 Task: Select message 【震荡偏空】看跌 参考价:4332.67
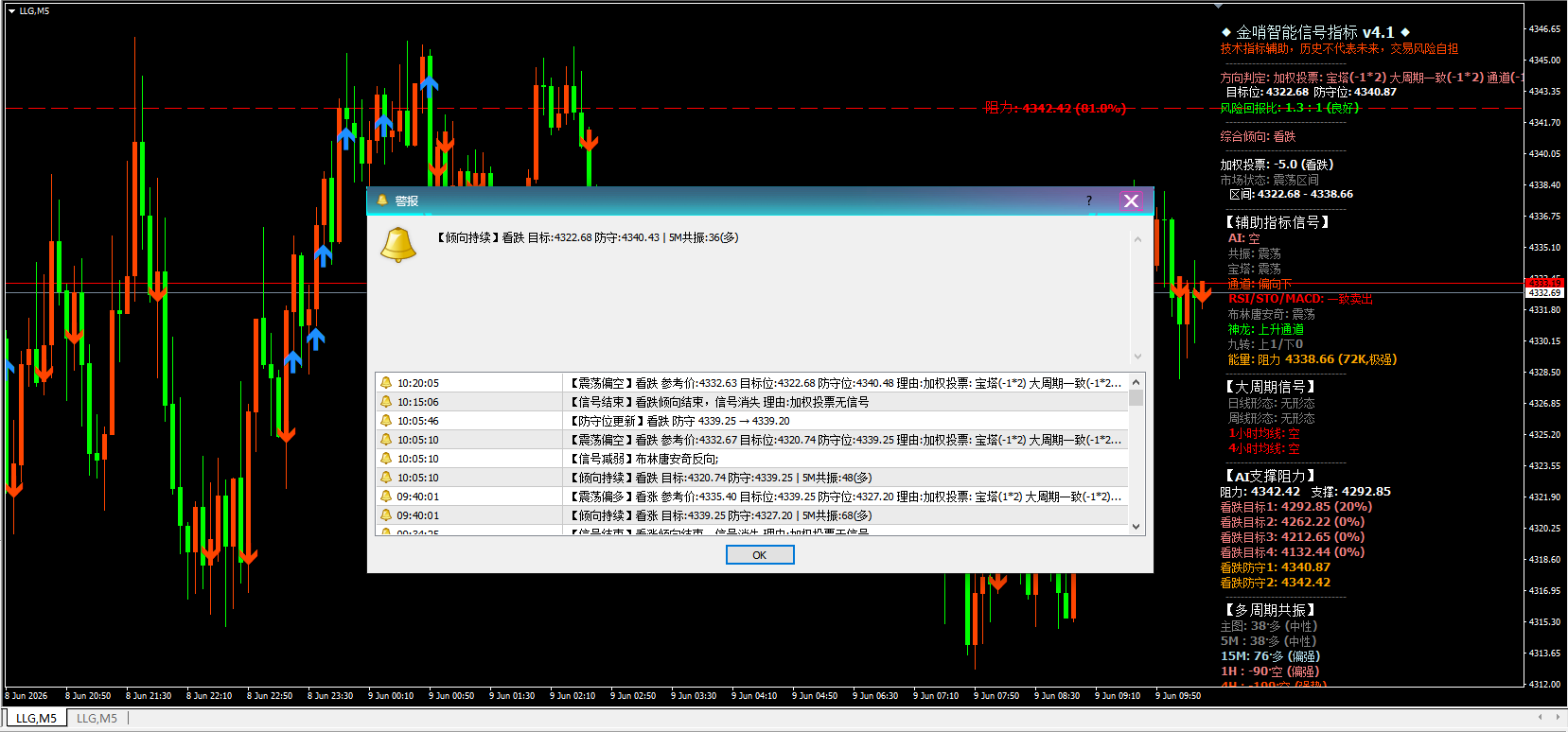[845, 440]
